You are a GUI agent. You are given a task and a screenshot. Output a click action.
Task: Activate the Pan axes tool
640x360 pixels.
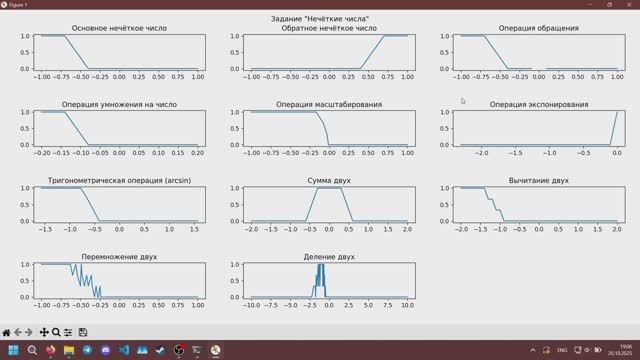[x=44, y=332]
